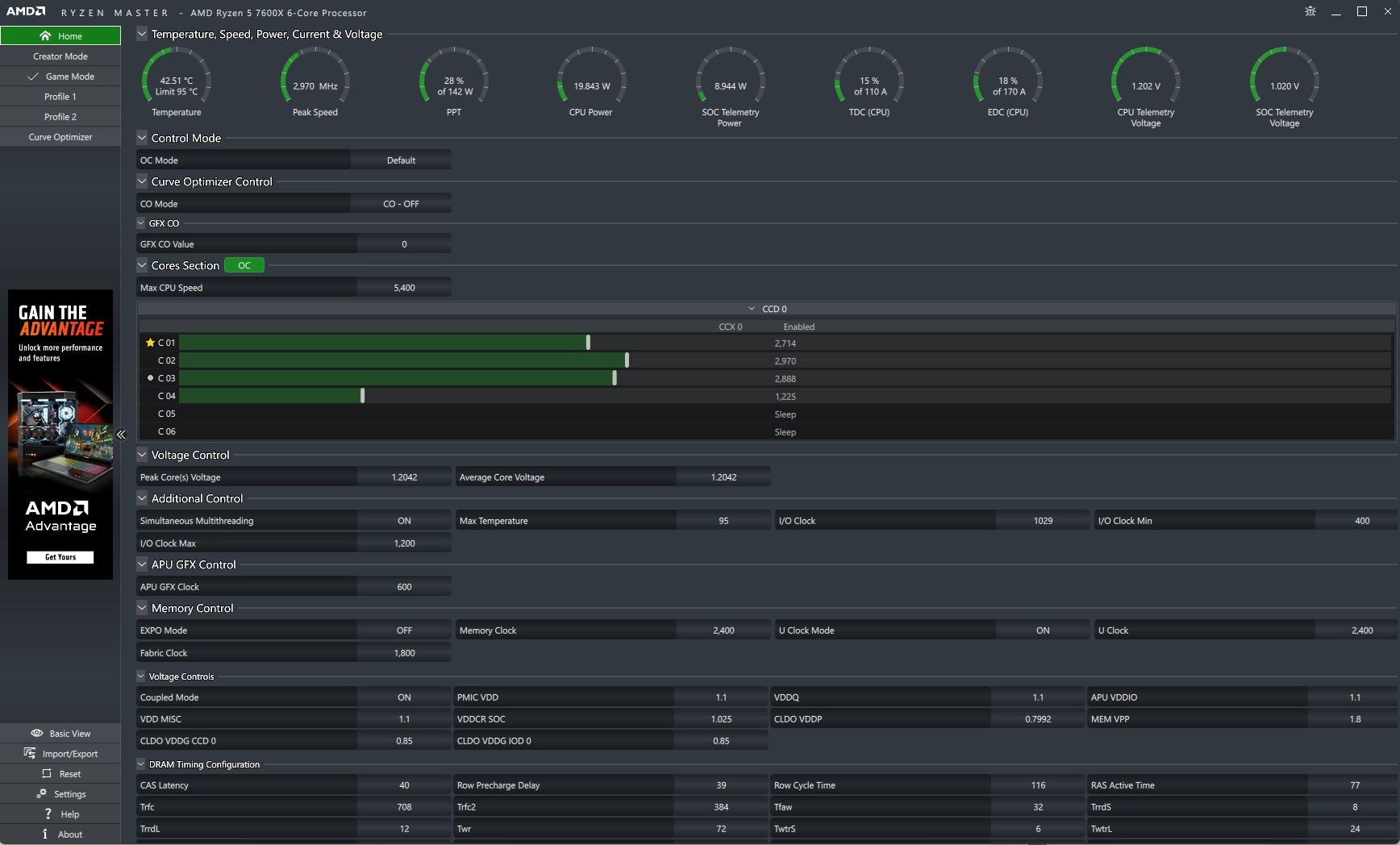The width and height of the screenshot is (1400, 845).
Task: Click the Peak Core(s) Voltage 1.2042 field
Action: (404, 477)
